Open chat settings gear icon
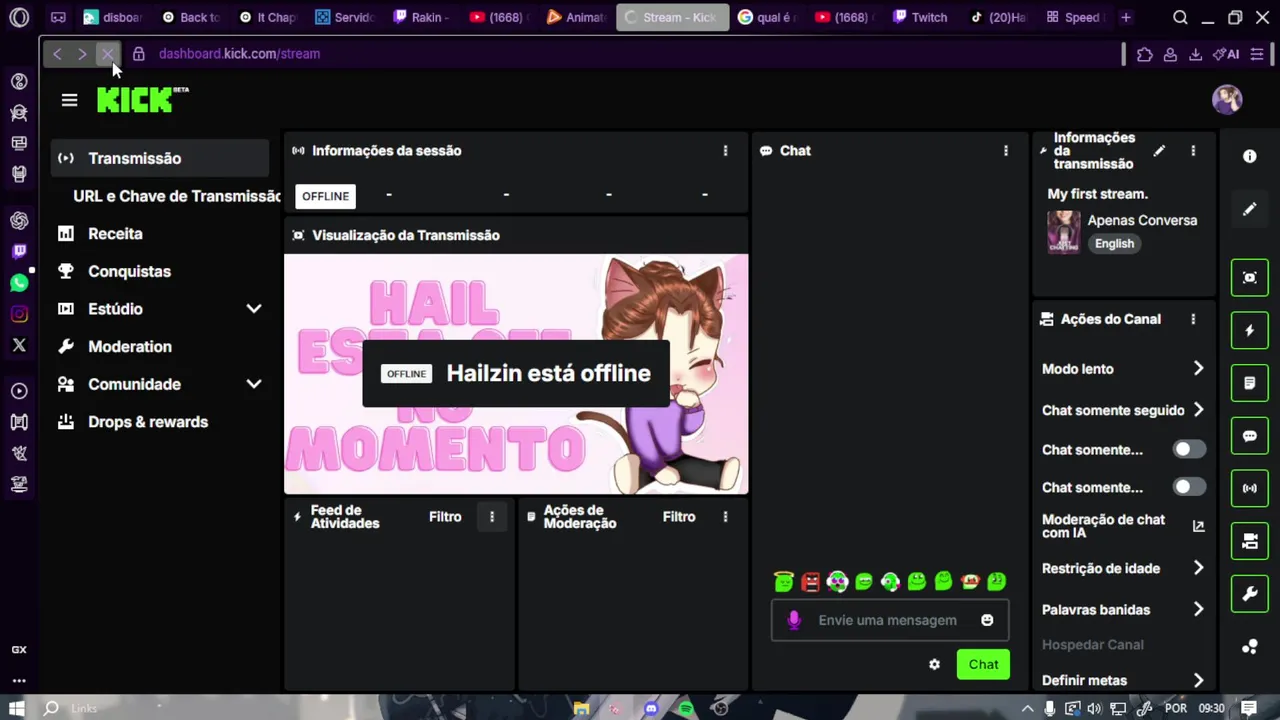This screenshot has height=720, width=1280. 934,665
